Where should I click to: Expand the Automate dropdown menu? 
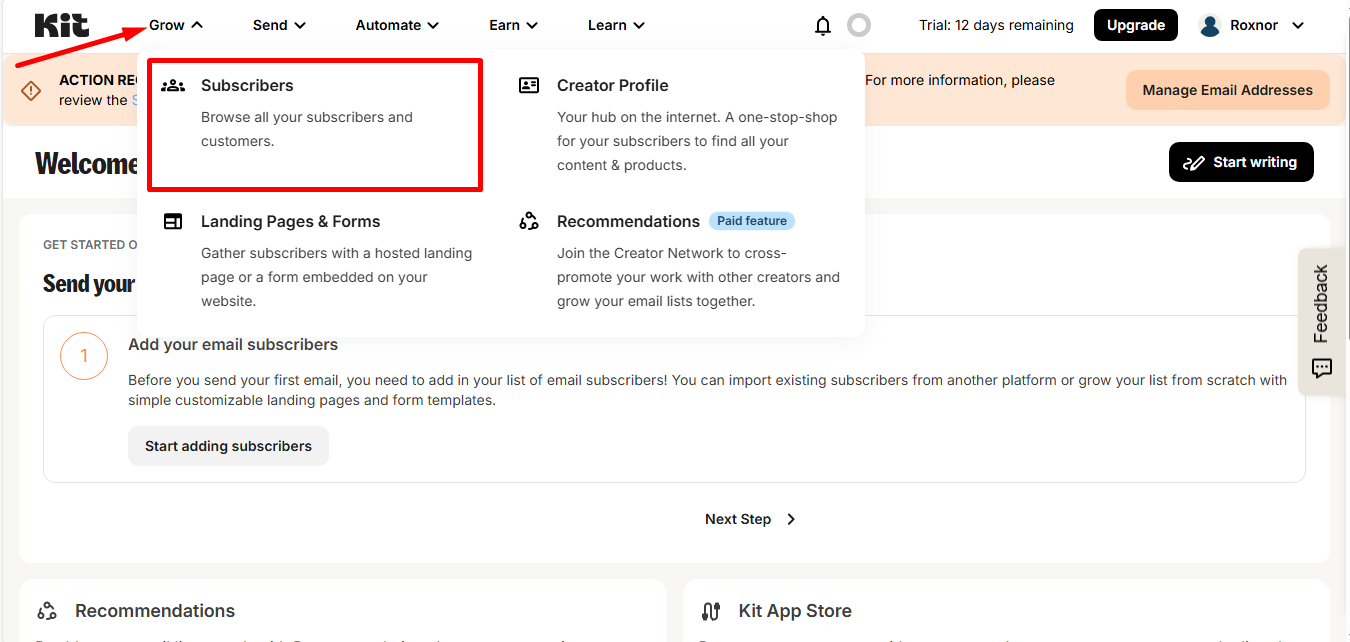(x=397, y=26)
